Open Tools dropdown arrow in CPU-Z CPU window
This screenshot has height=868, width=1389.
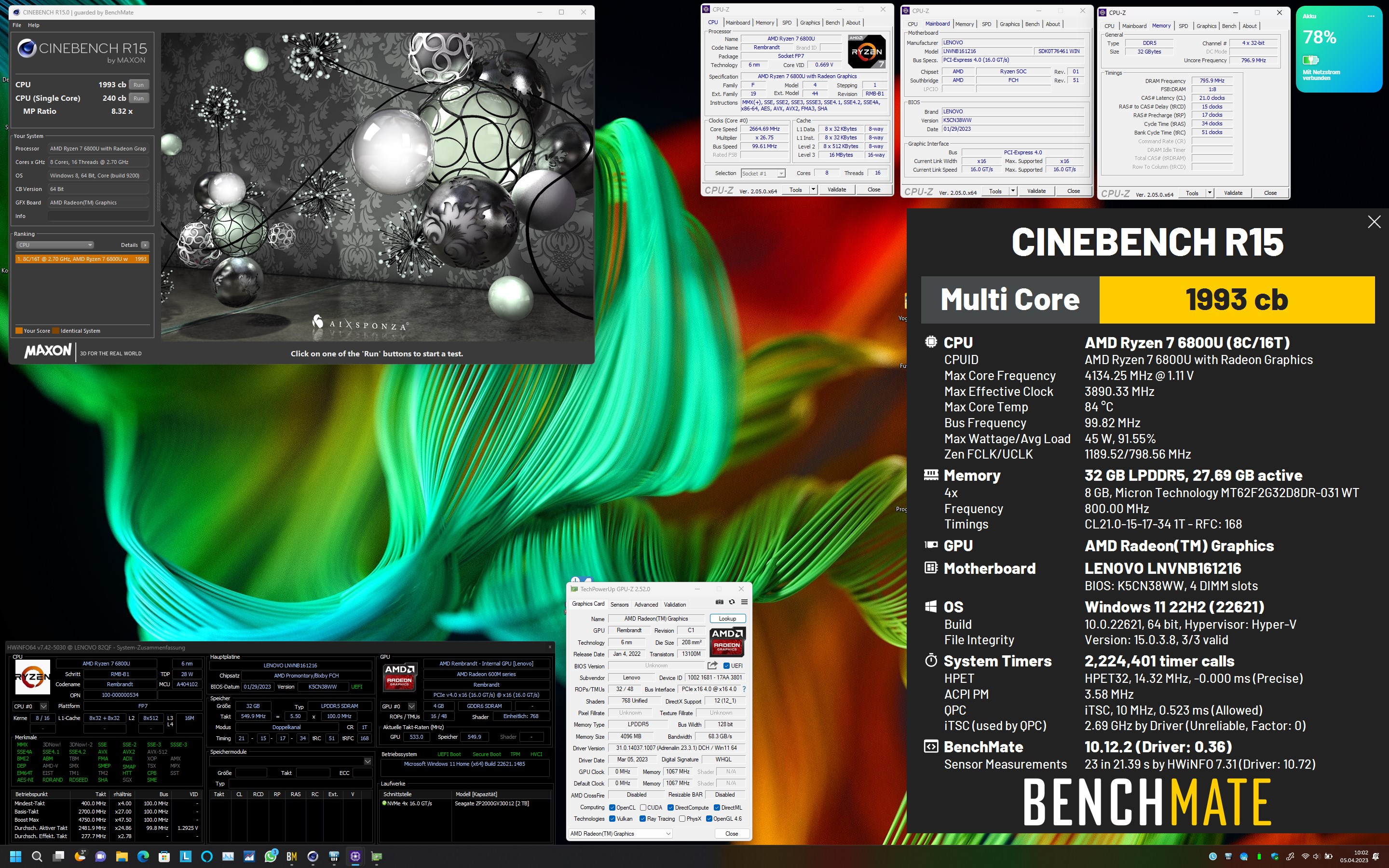click(x=813, y=190)
